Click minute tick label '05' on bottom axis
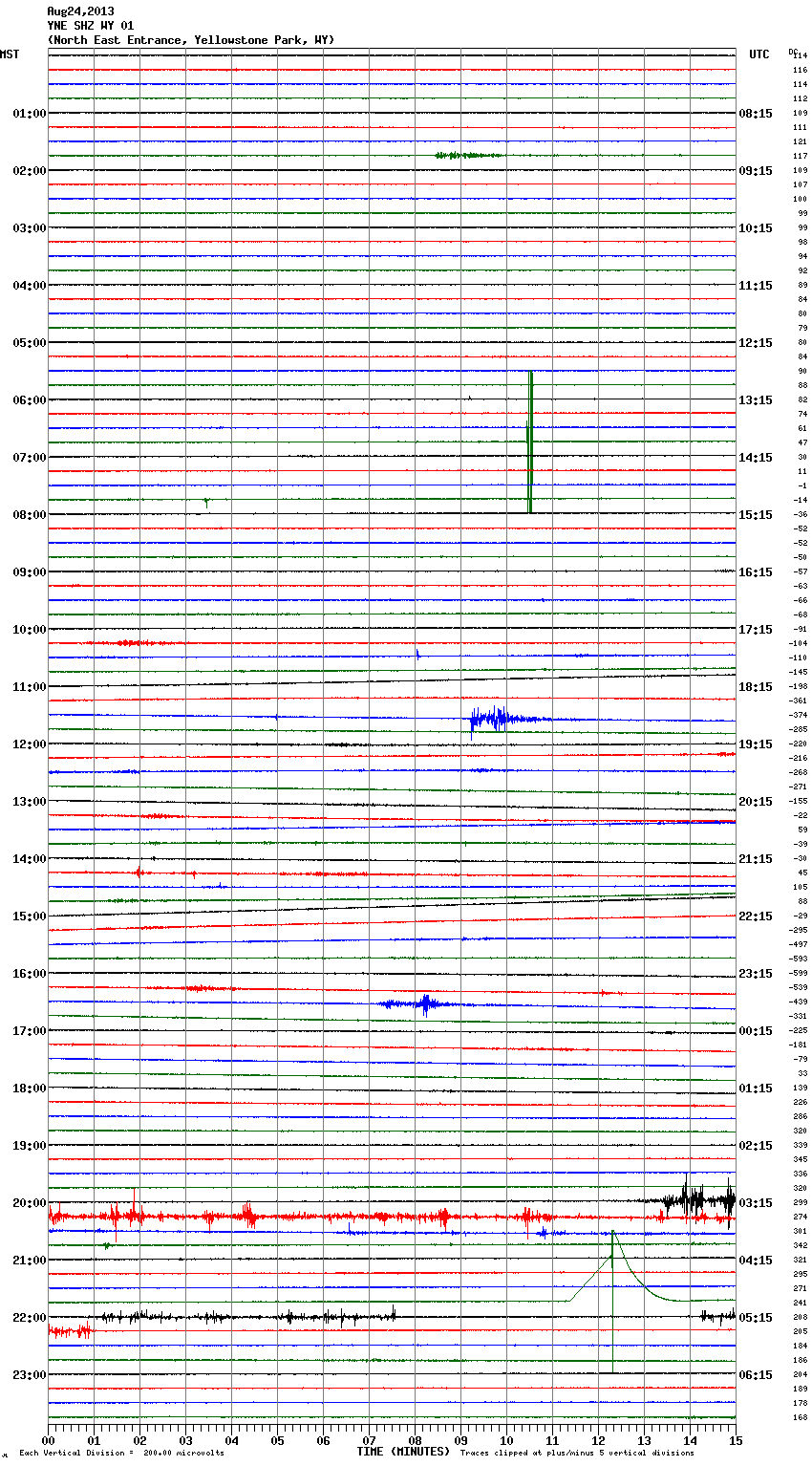The height and width of the screenshot is (1466, 812). (277, 1440)
